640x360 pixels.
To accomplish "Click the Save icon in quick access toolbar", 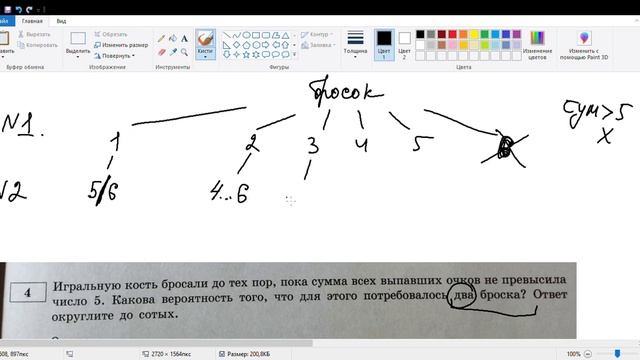I will tap(7, 9).
